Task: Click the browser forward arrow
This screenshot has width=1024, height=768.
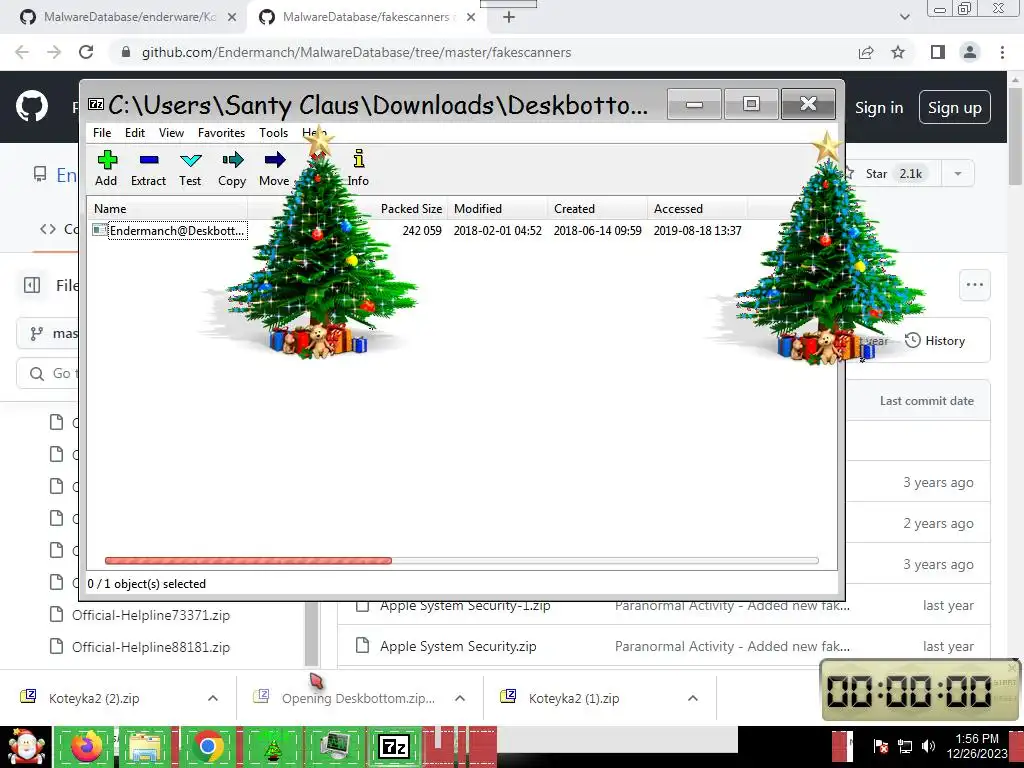Action: [54, 52]
